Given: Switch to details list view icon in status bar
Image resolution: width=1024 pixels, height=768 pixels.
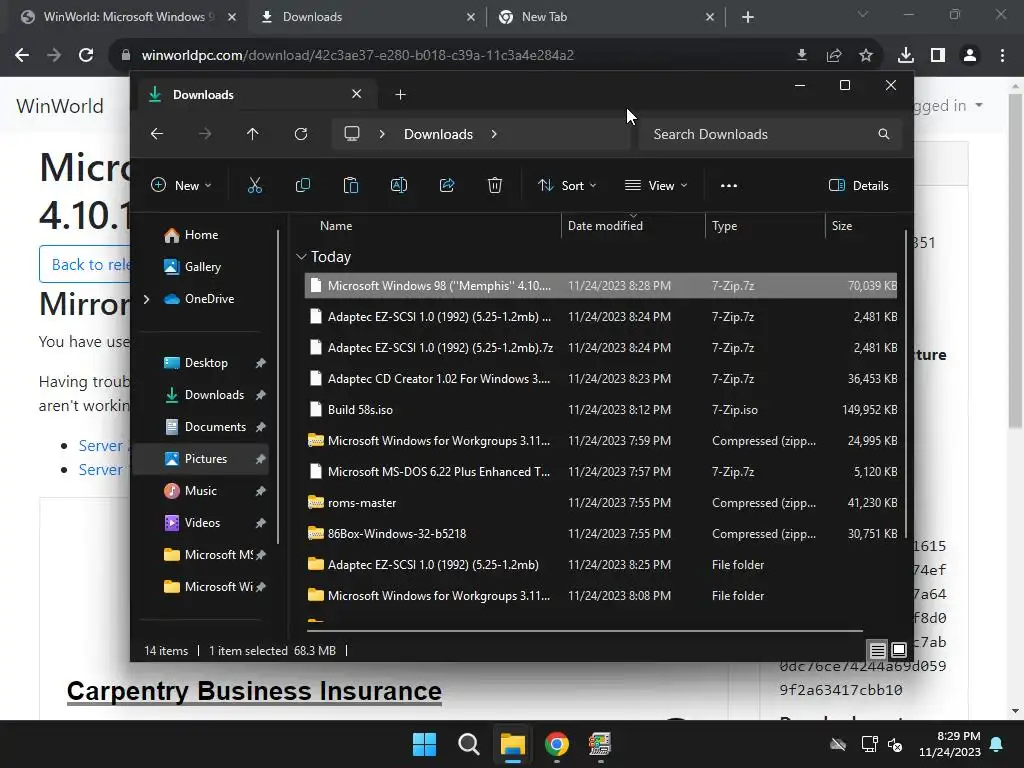Looking at the screenshot, I should coord(877,650).
